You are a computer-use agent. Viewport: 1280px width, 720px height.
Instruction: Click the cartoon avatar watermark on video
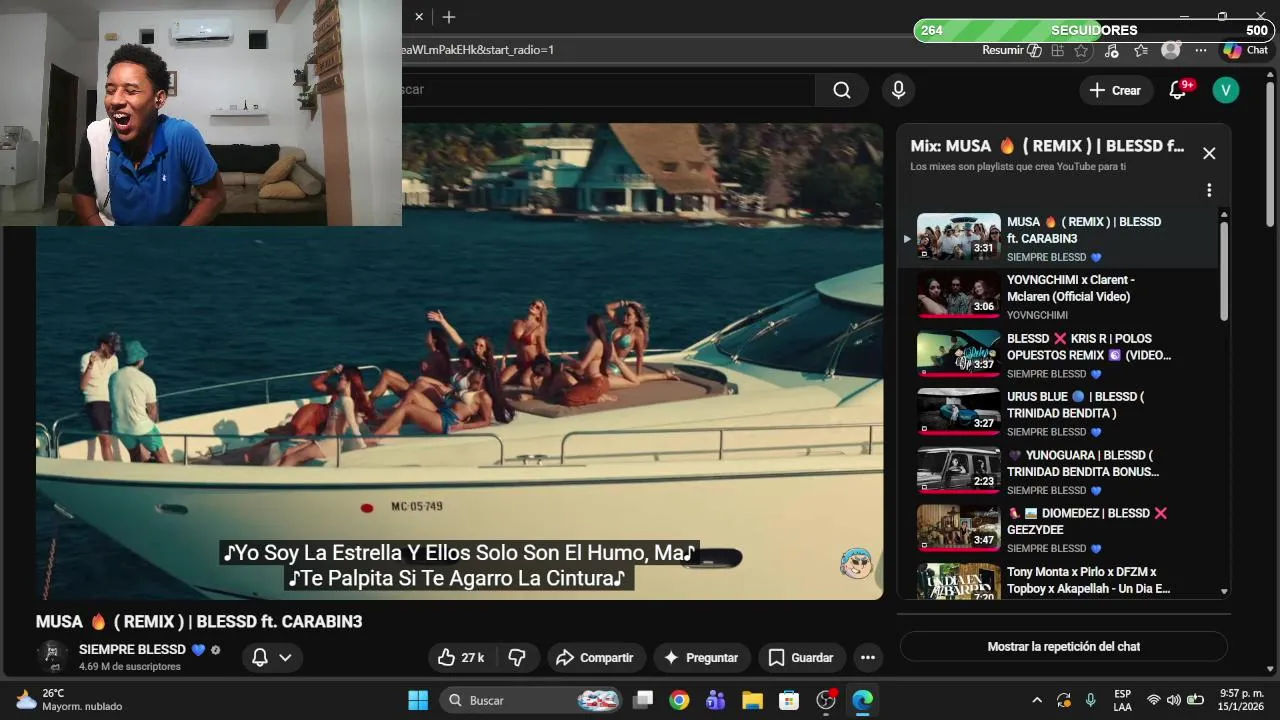click(x=856, y=564)
